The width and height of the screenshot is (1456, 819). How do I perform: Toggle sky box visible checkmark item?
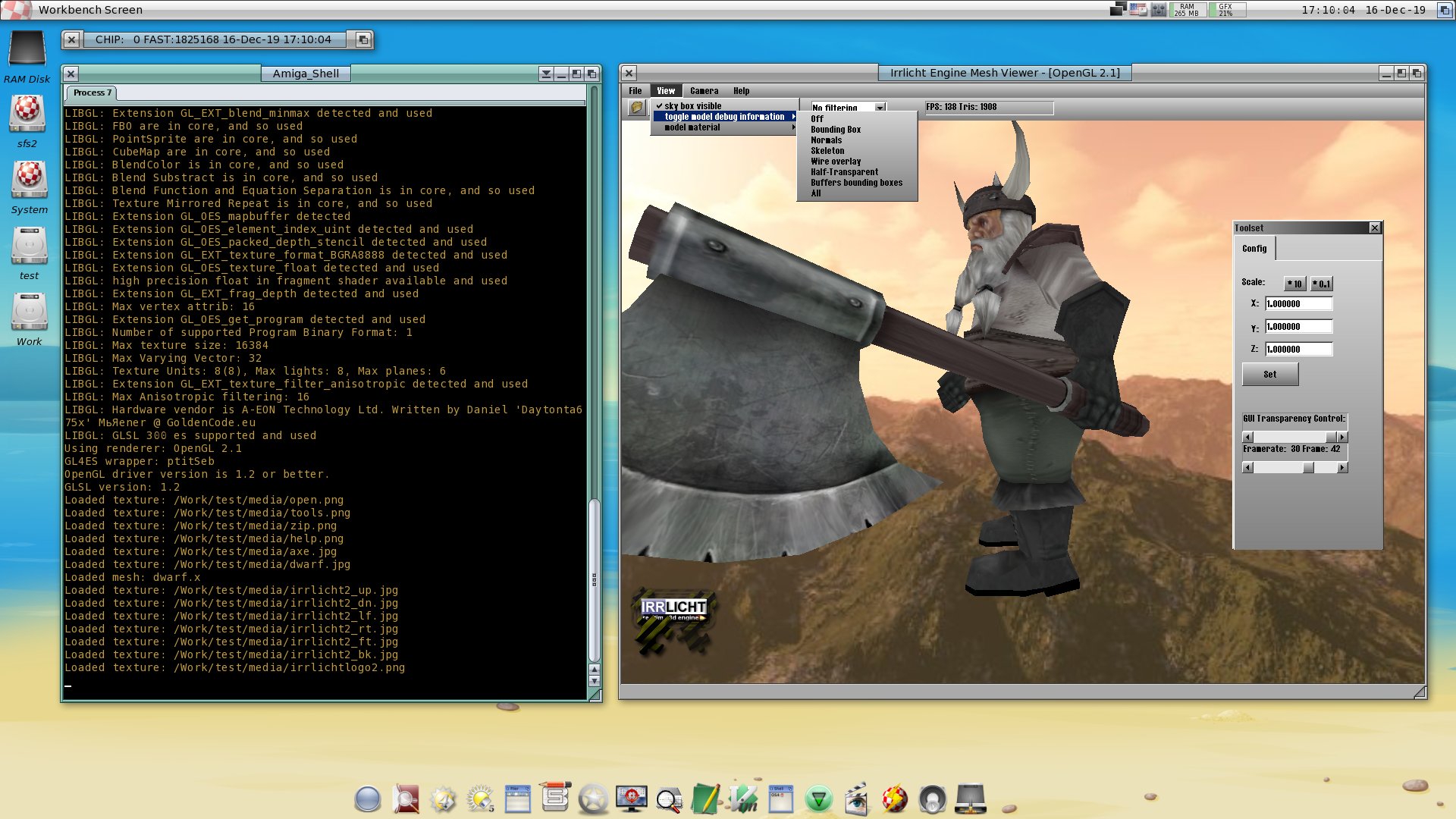(x=724, y=106)
